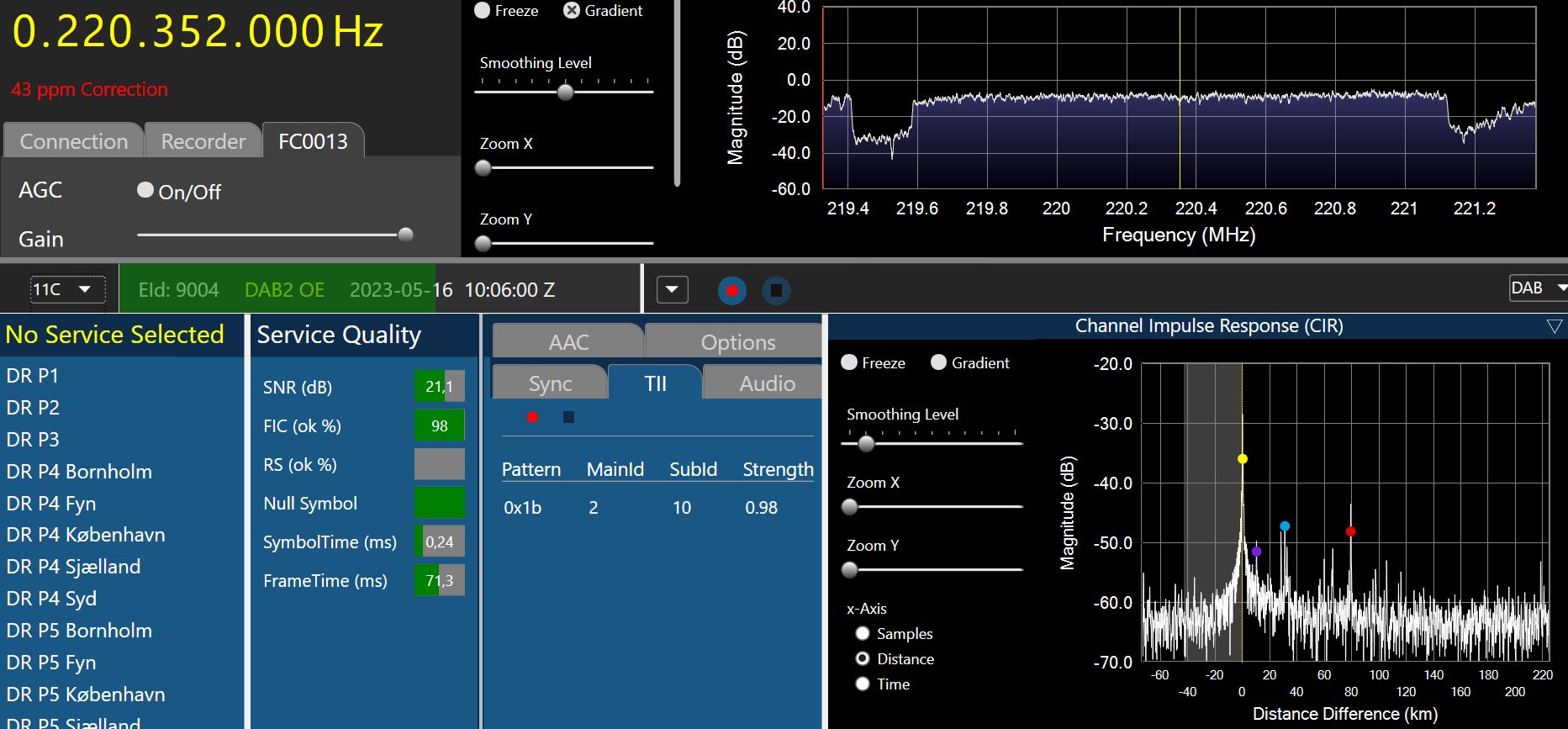Click the dark square in TII tab
The image size is (1568, 729).
click(568, 417)
